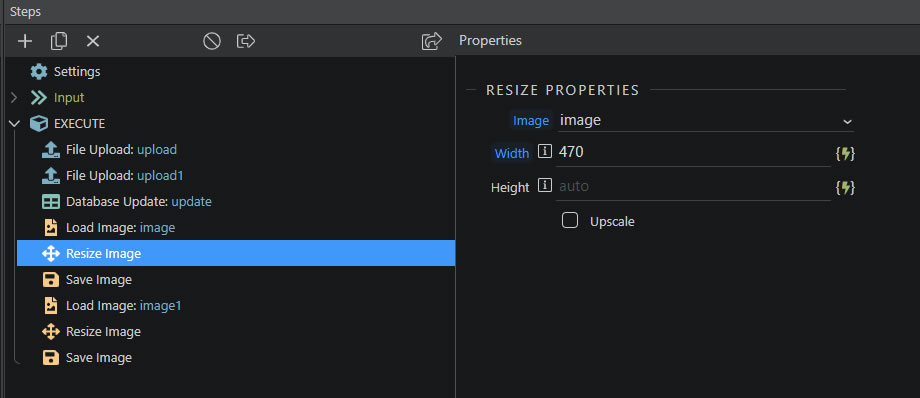Click the share icon beside Properties

coord(432,41)
